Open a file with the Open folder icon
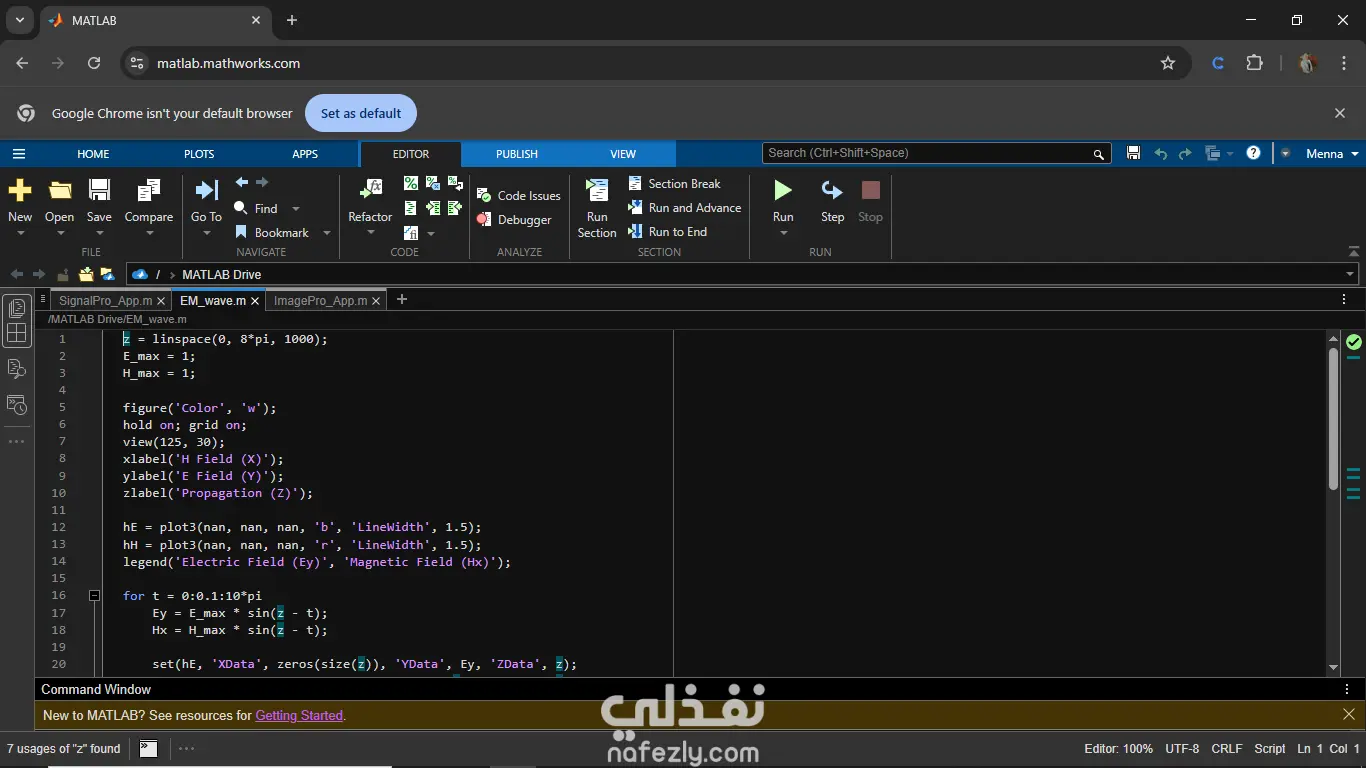Screen dimensions: 1366x768 pos(60,190)
